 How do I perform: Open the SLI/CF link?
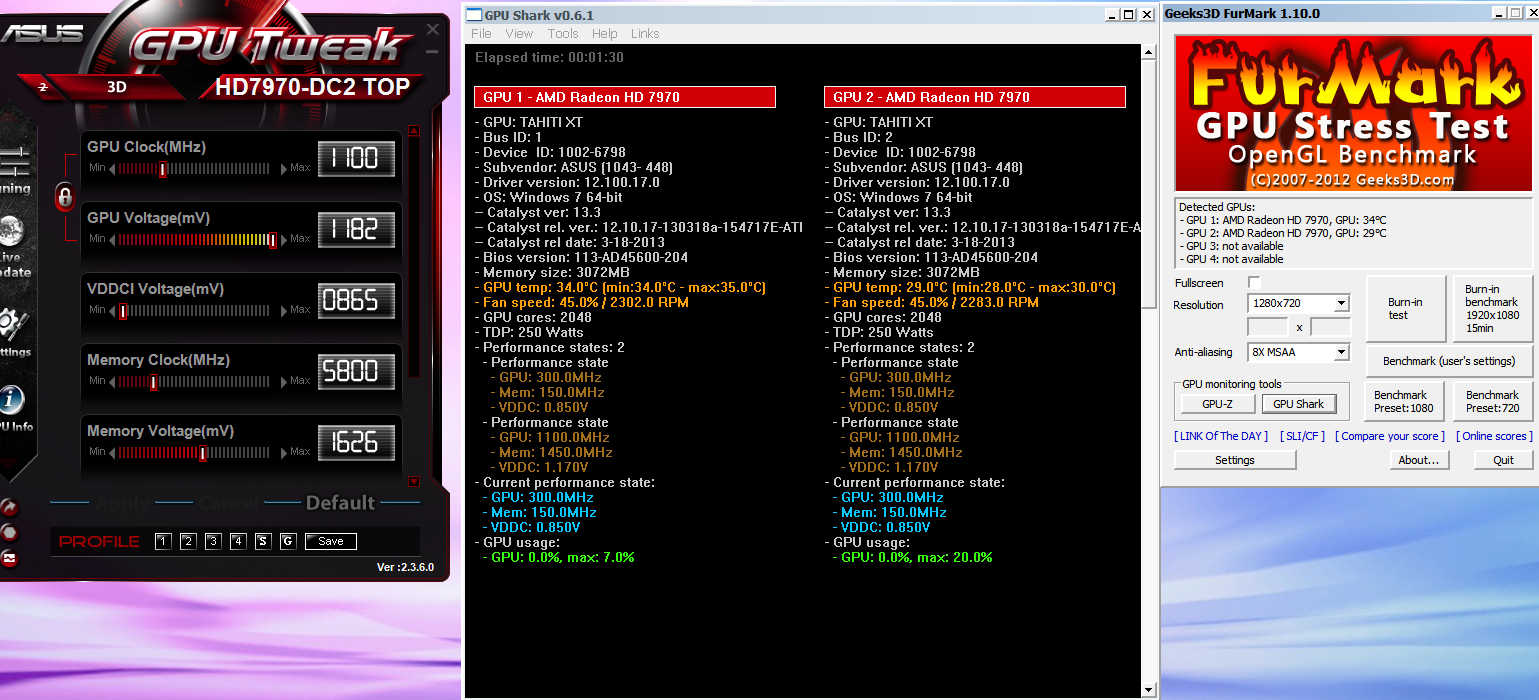tap(1302, 436)
